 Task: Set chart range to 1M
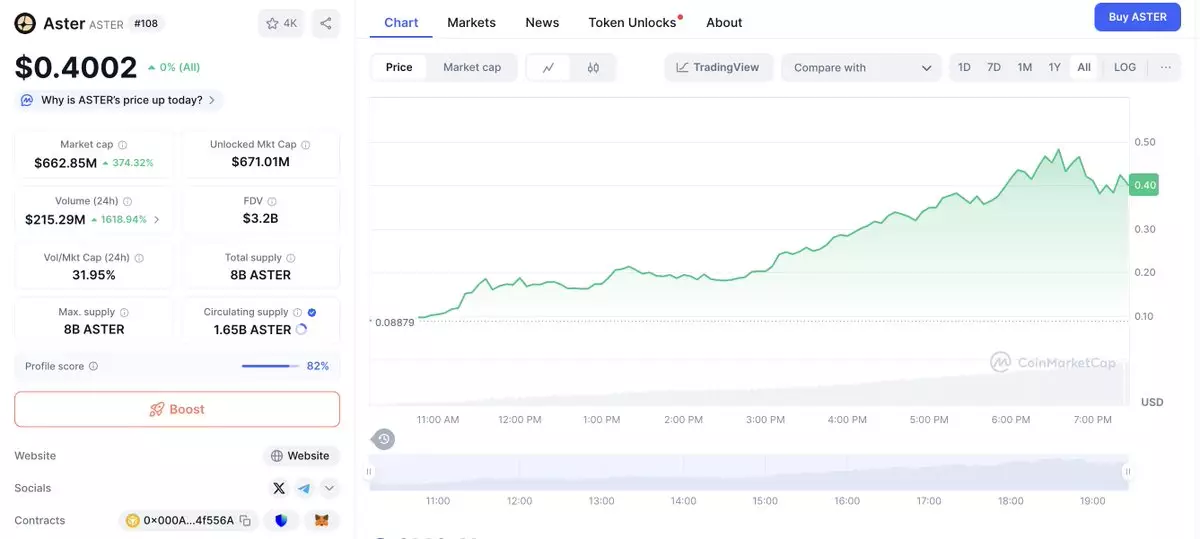(x=1025, y=67)
